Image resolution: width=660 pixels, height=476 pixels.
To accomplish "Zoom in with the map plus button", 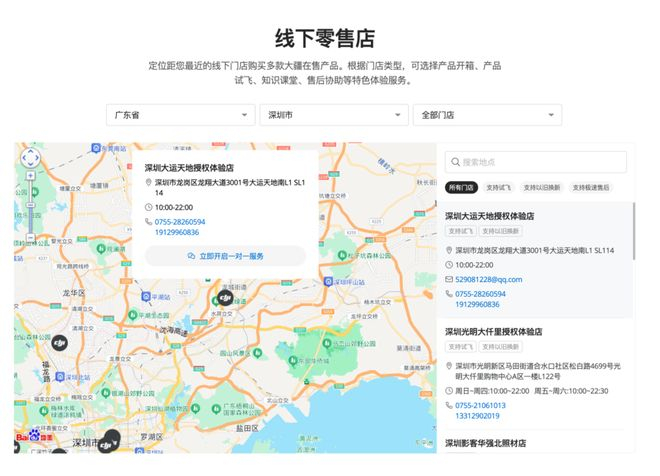I will click(x=30, y=176).
